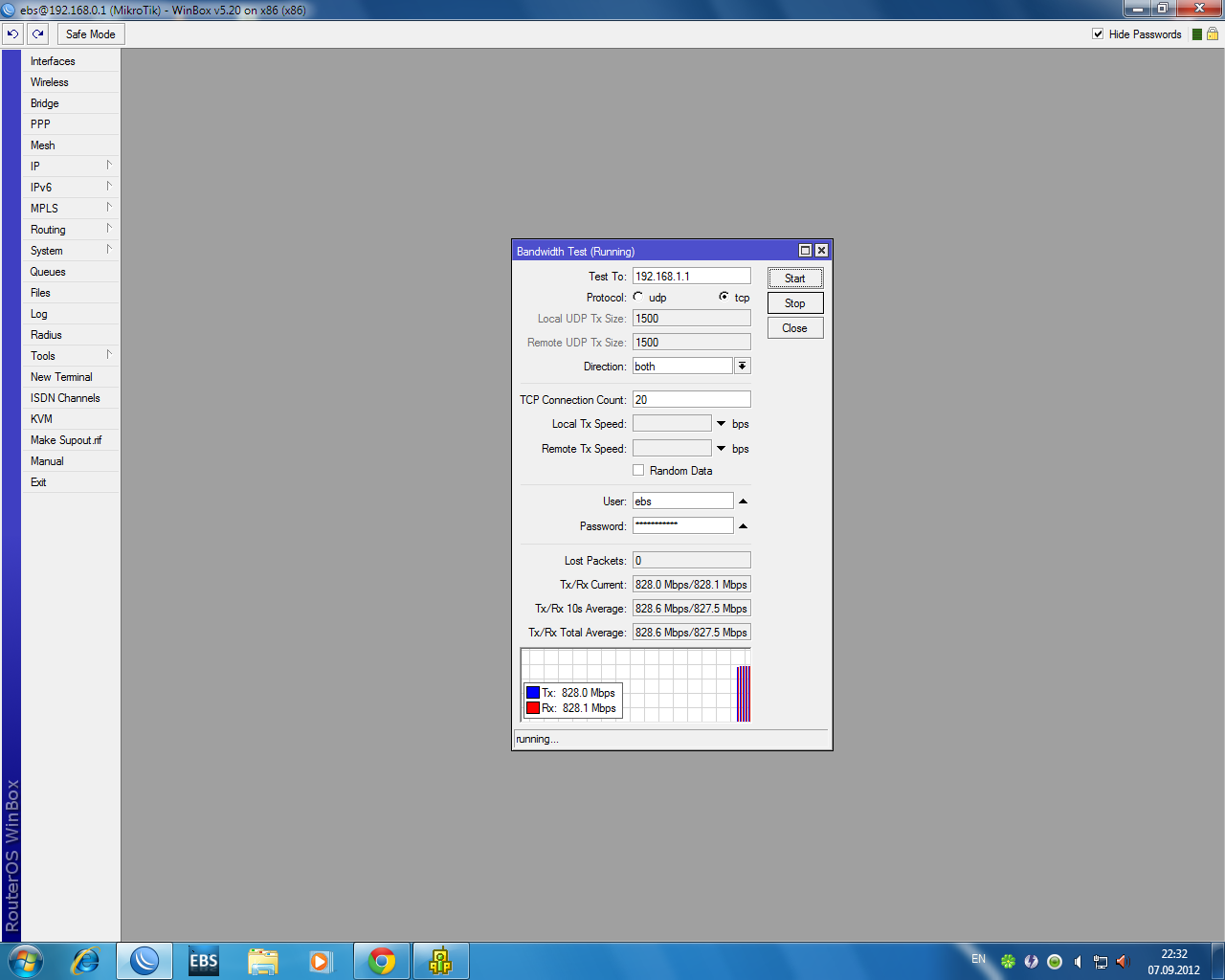Click the red volume speaker tray icon
Screen dimensions: 1225x980
pos(1124,962)
